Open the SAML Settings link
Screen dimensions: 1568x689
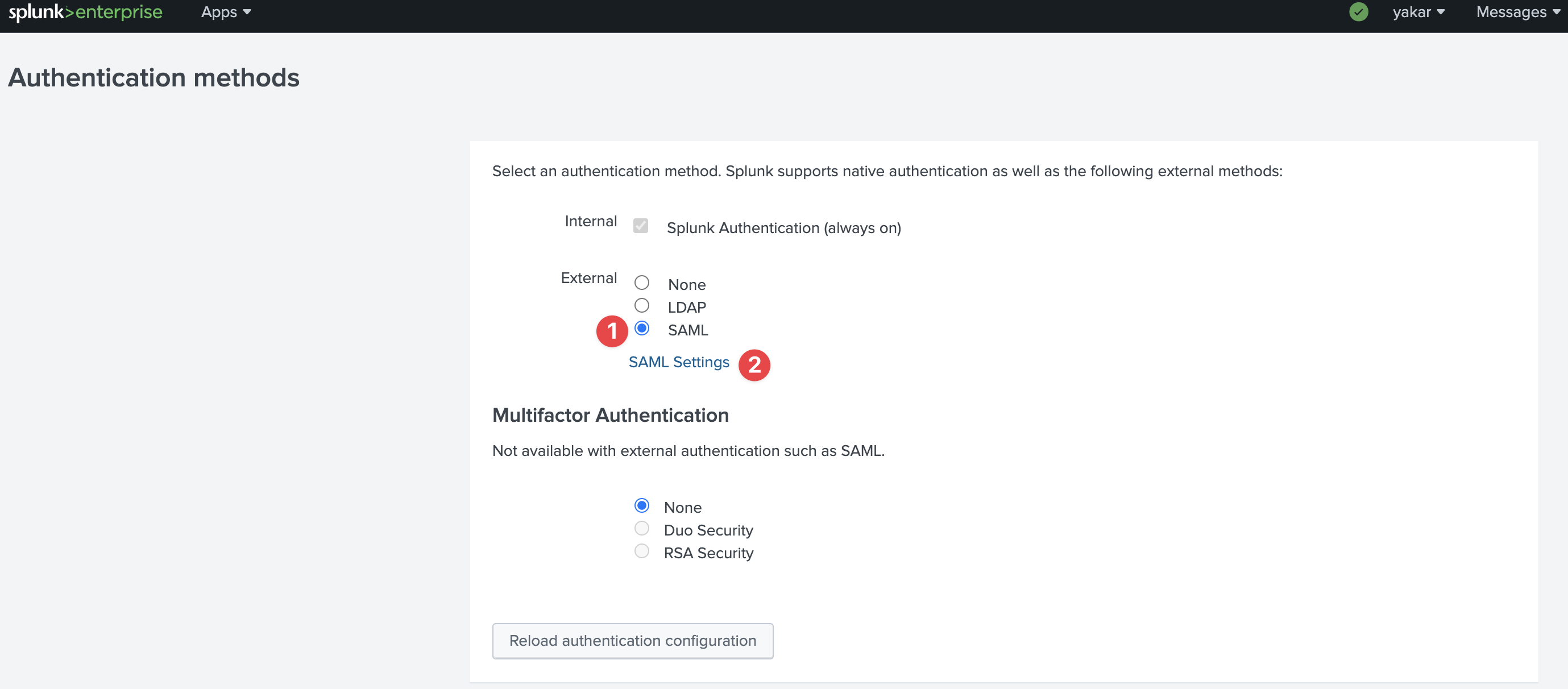pos(679,362)
